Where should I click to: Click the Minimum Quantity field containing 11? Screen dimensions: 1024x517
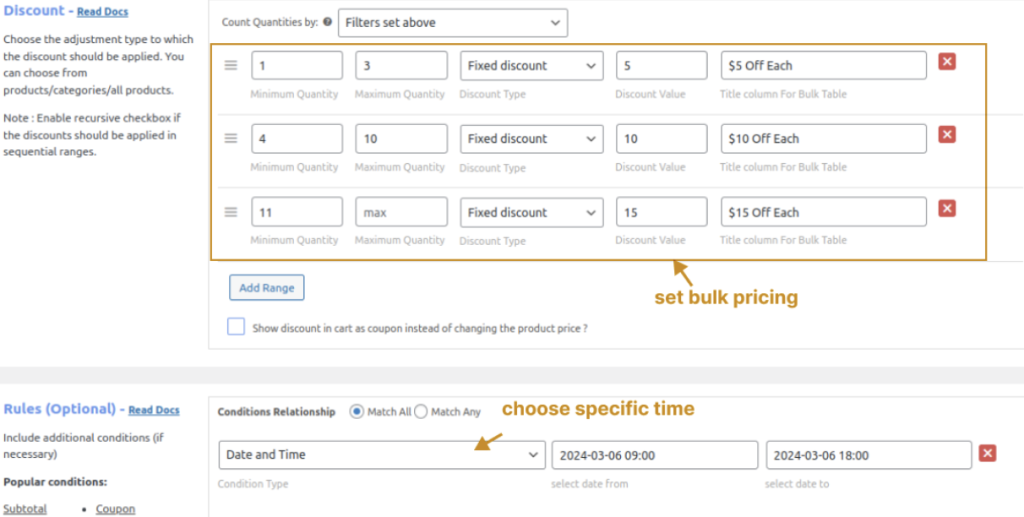[x=296, y=212]
